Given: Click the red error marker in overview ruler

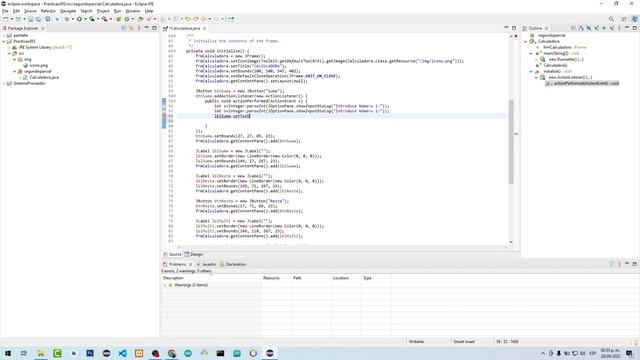Looking at the screenshot, I should click(516, 134).
